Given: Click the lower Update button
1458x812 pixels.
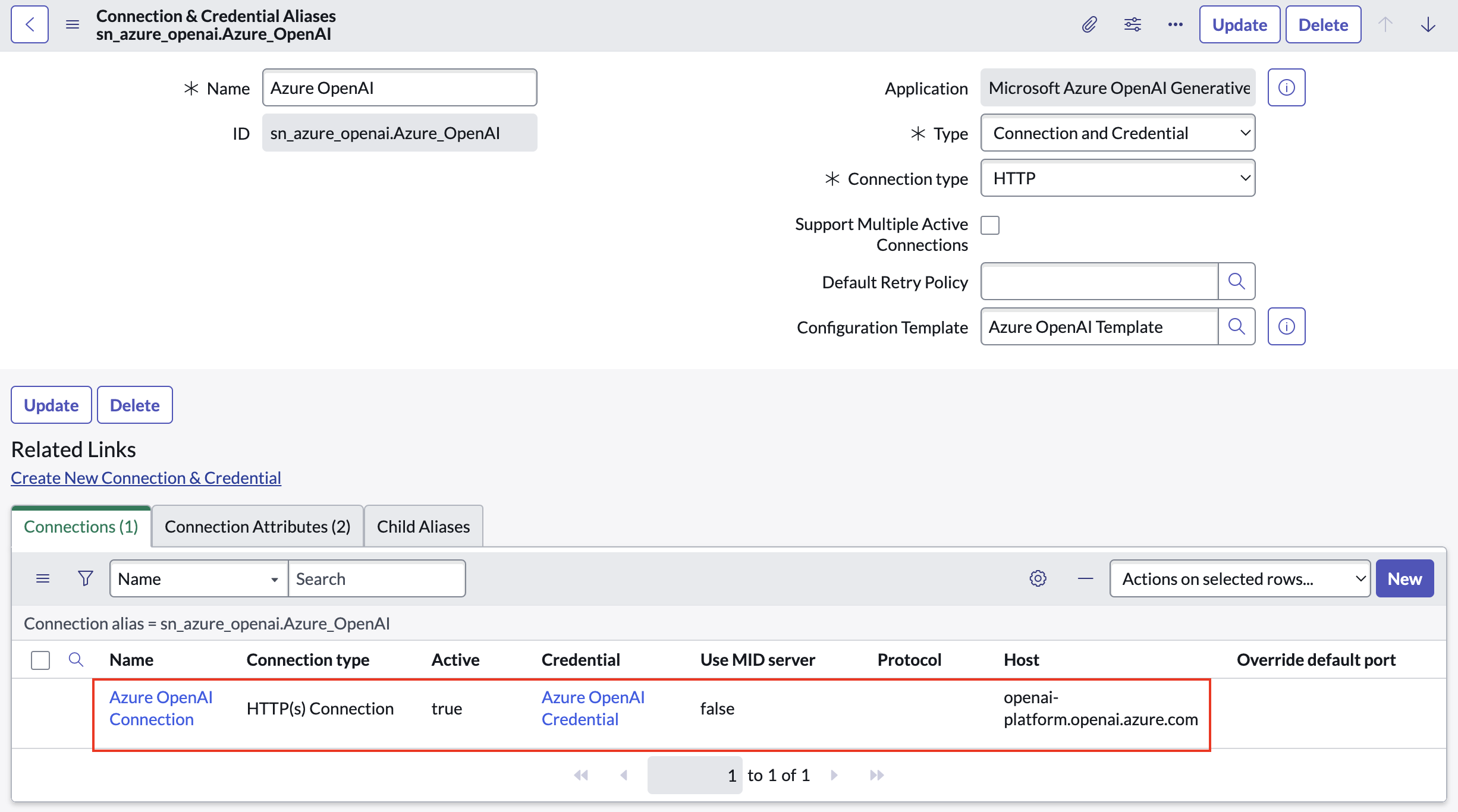Looking at the screenshot, I should click(51, 405).
